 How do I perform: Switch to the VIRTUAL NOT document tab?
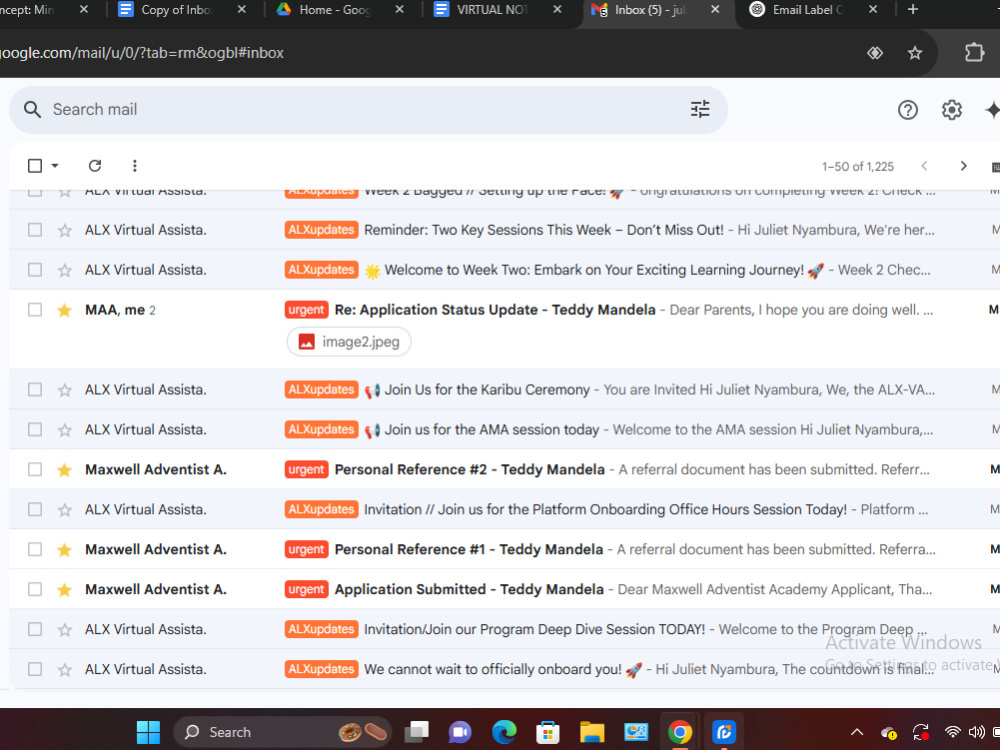499,10
